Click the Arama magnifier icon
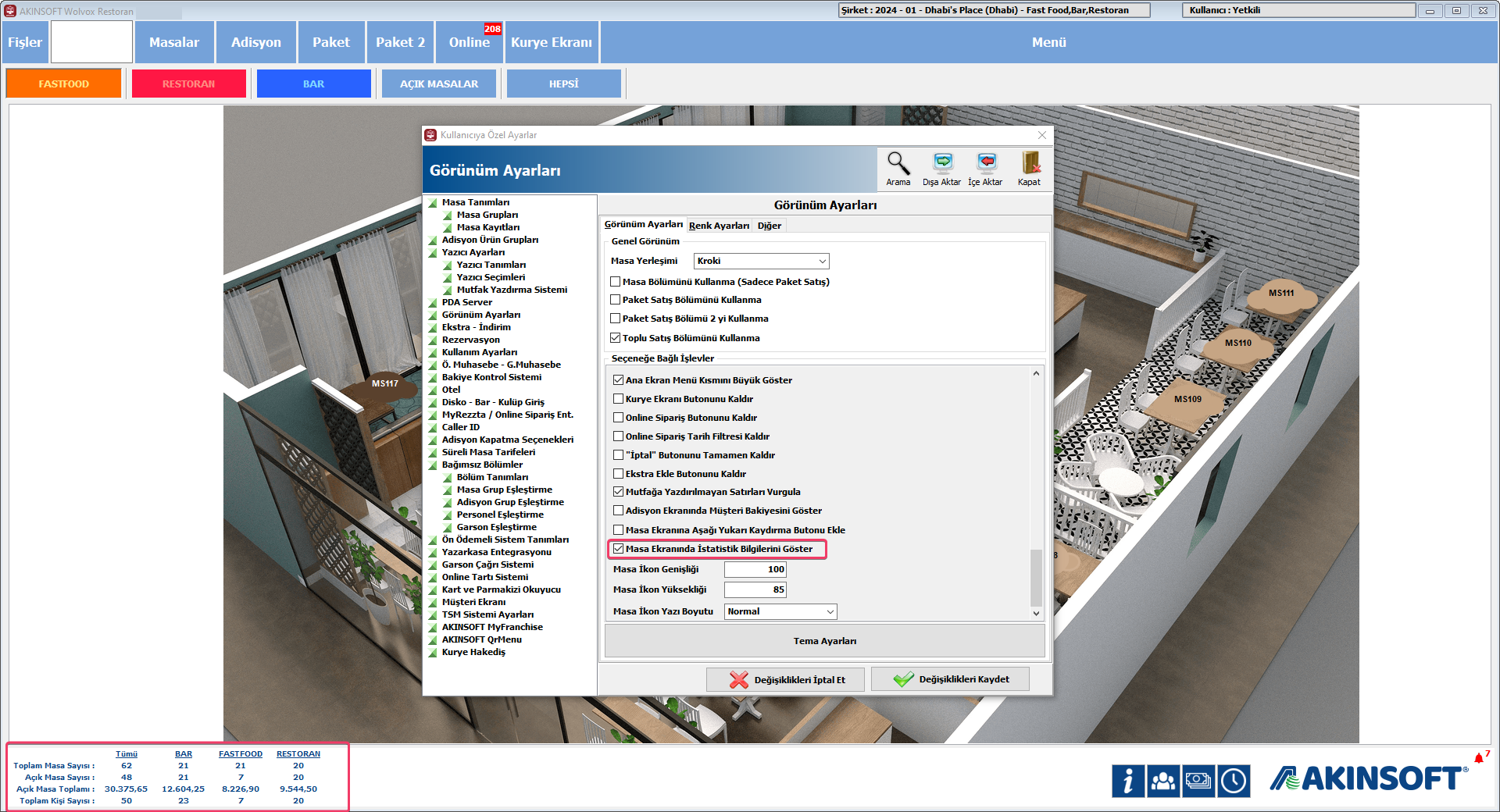The width and height of the screenshot is (1500, 812). tap(898, 164)
